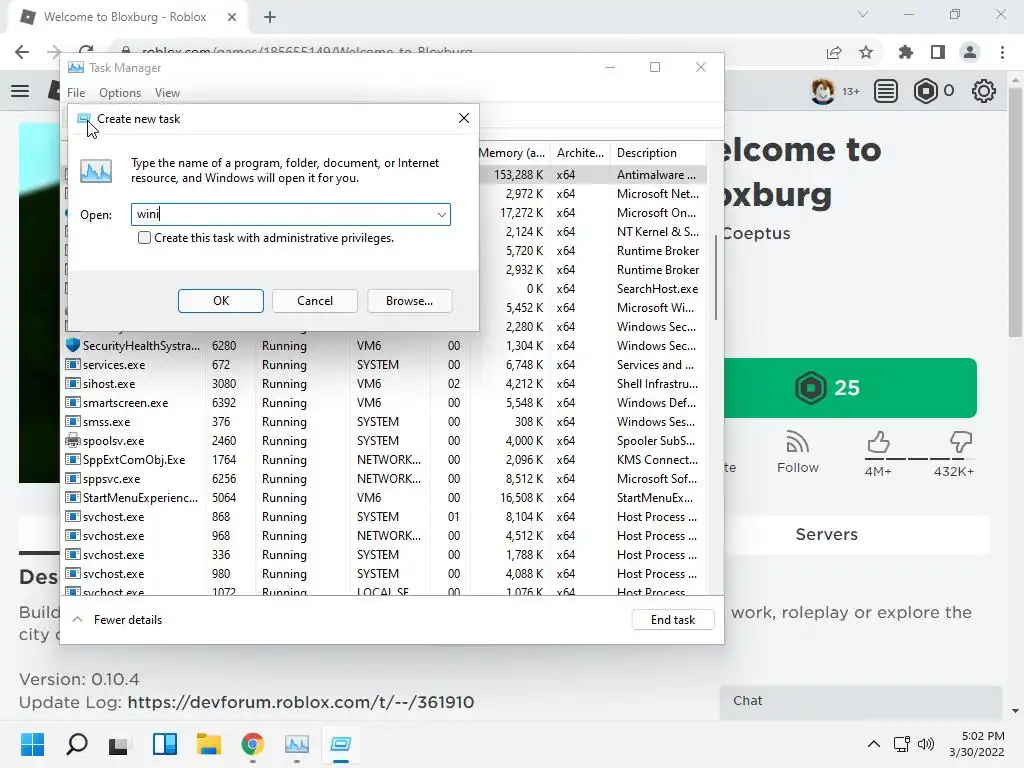Select svchost.exe with PID 868
This screenshot has width=1024, height=768.
point(385,517)
